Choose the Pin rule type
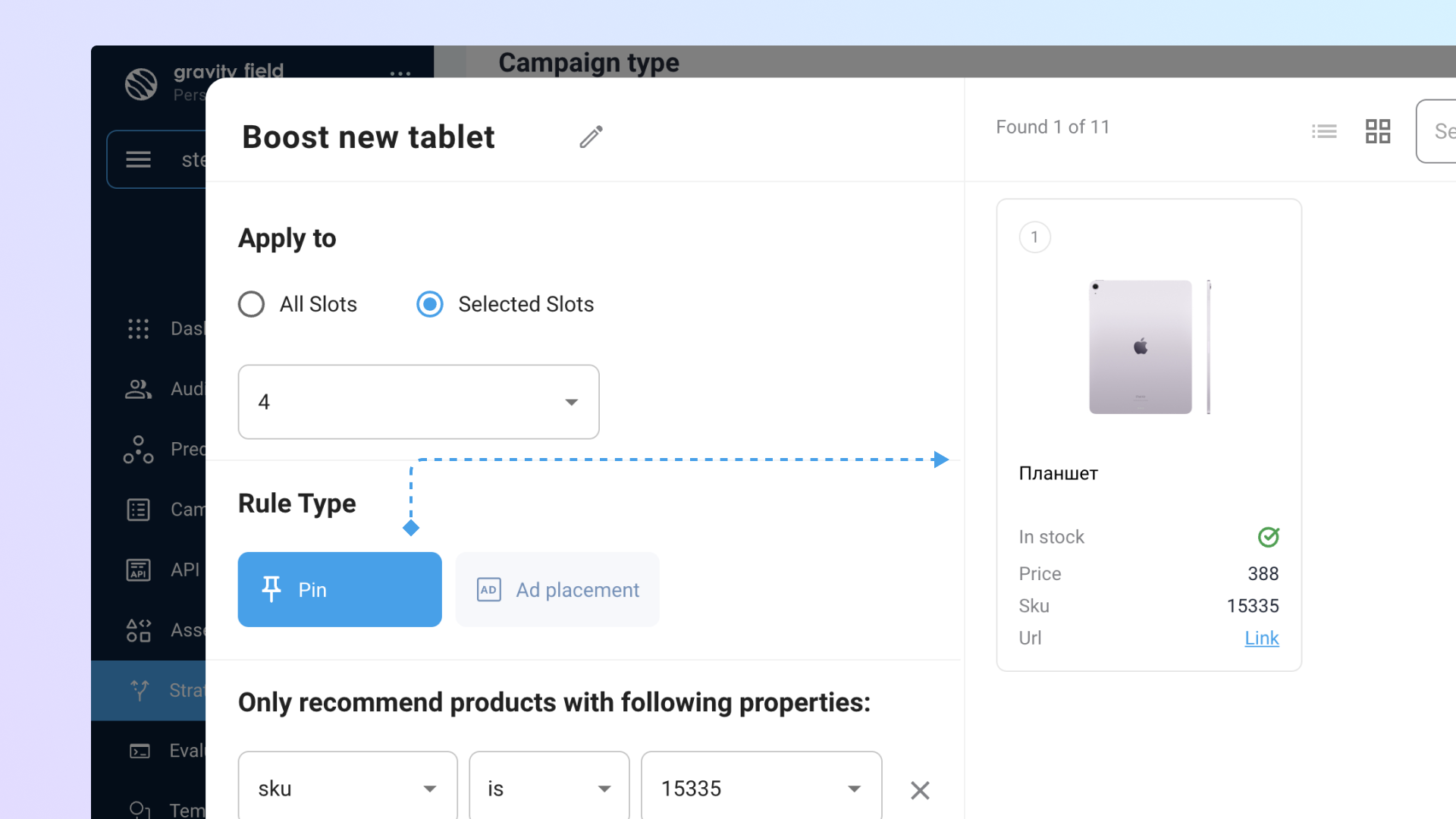This screenshot has height=819, width=1456. click(340, 589)
